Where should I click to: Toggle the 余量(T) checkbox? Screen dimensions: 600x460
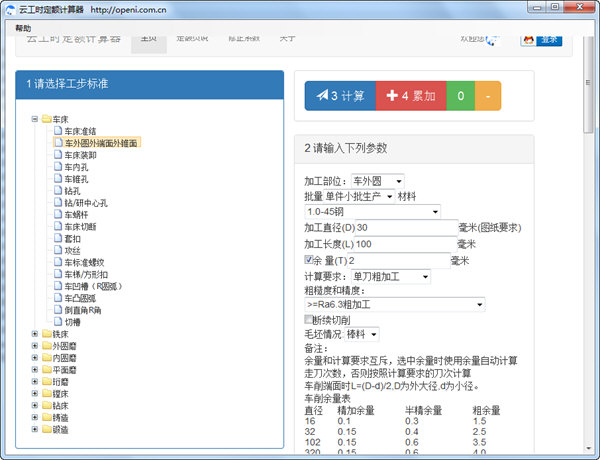coord(308,259)
